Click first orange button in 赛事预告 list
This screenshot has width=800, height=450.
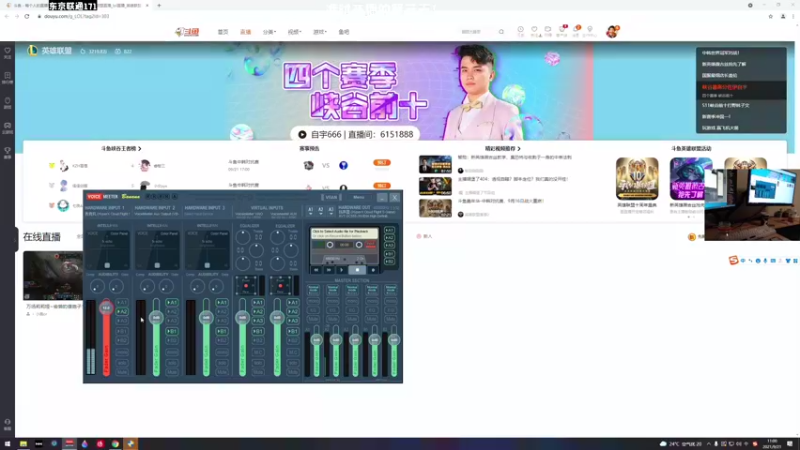382,163
